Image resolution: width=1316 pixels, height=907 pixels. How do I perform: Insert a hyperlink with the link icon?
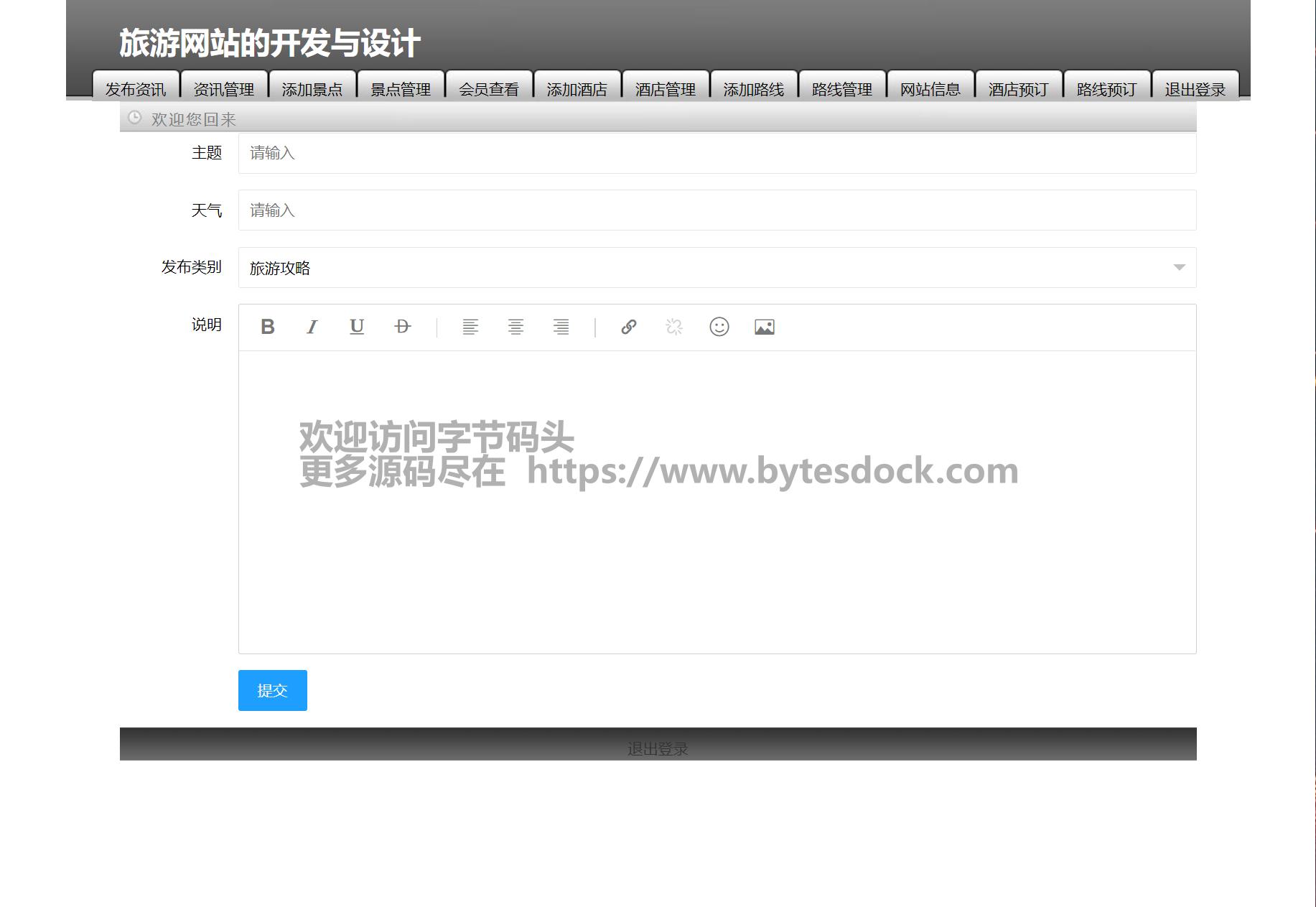click(x=628, y=327)
